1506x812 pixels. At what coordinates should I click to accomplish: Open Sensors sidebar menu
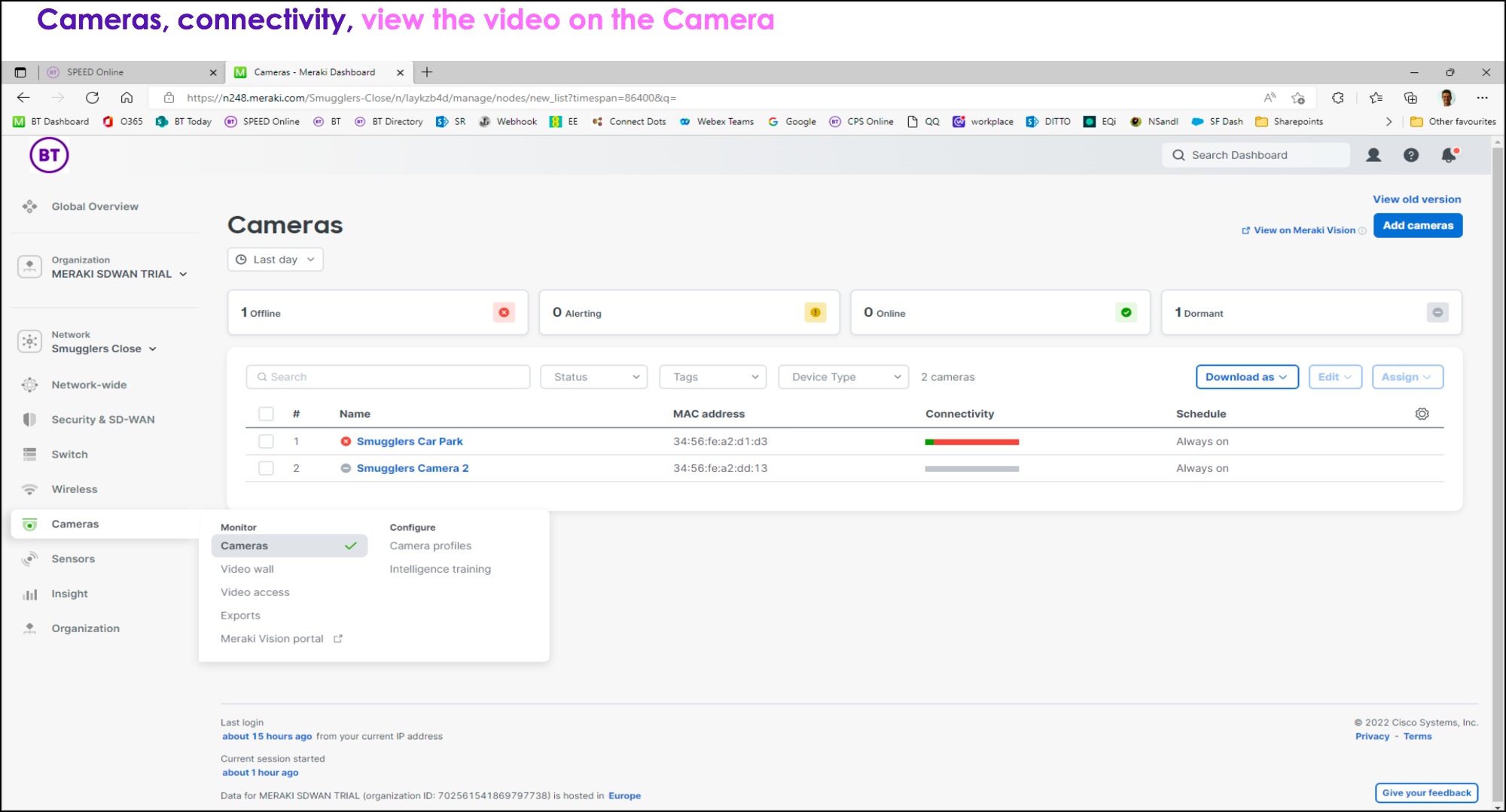pos(73,558)
